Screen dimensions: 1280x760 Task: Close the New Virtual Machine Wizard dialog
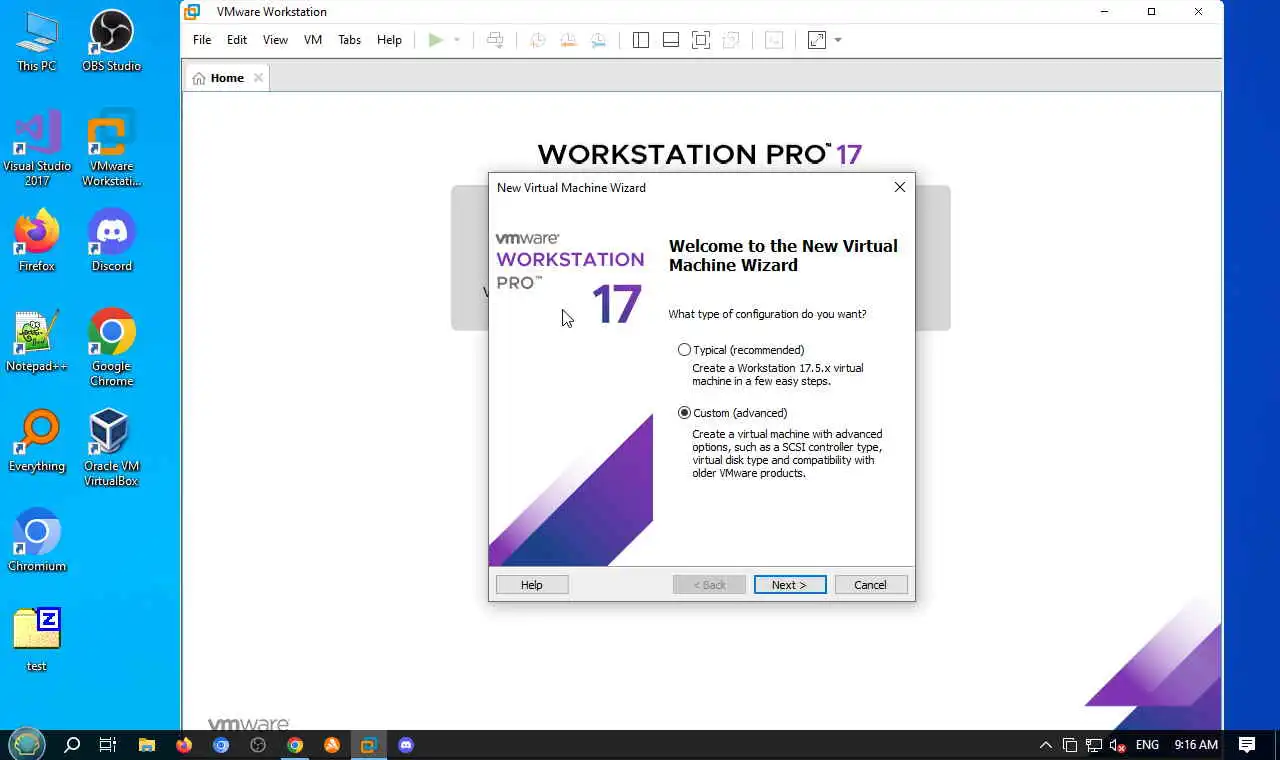click(899, 187)
